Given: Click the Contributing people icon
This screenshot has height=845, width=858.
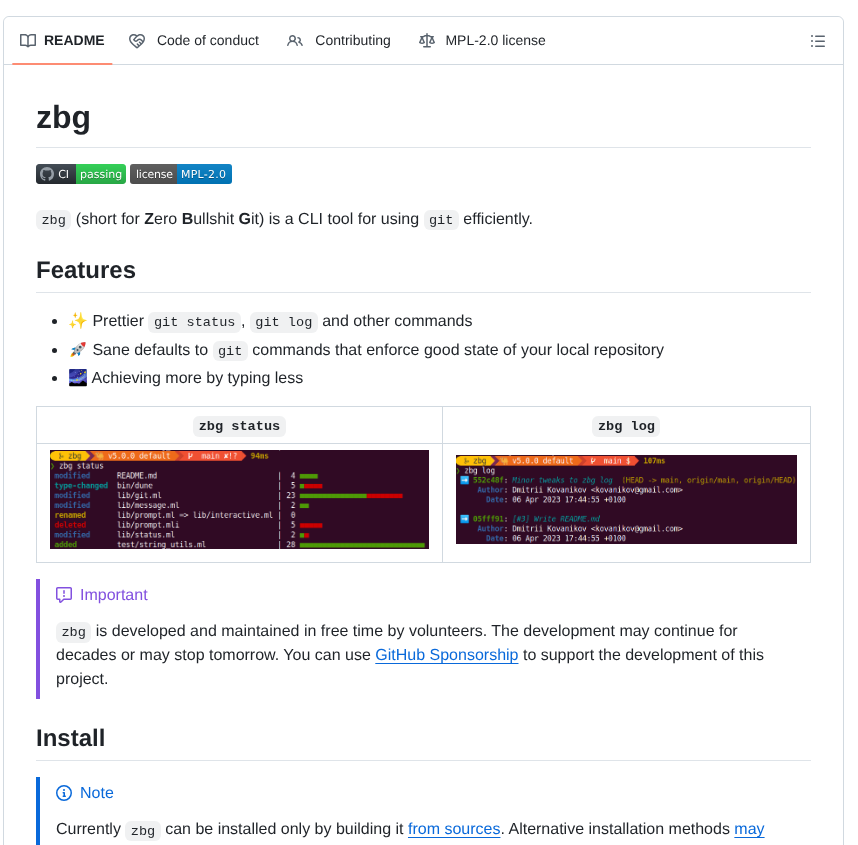Looking at the screenshot, I should coord(295,41).
